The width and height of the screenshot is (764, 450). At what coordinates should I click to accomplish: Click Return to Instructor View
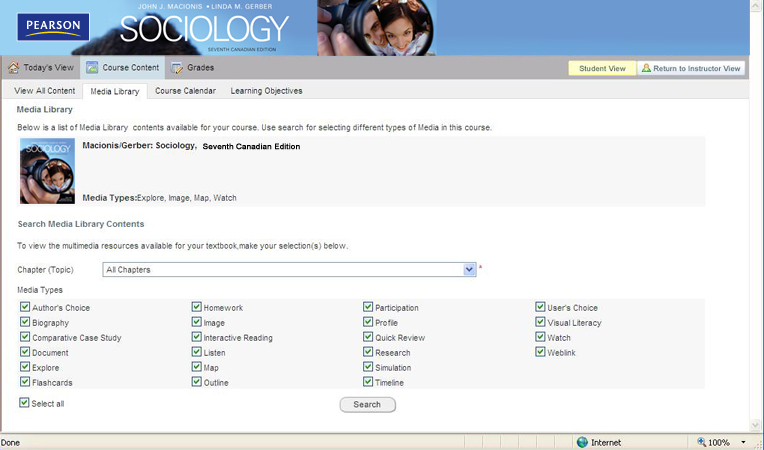click(691, 68)
